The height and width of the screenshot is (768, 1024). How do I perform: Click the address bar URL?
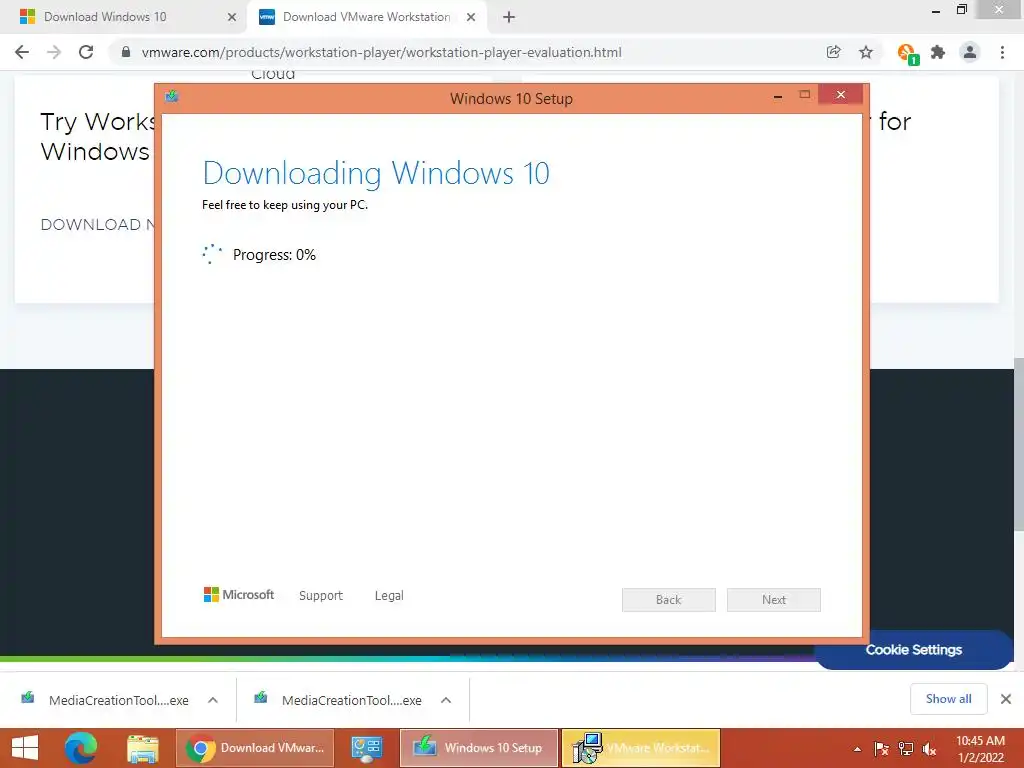381,52
